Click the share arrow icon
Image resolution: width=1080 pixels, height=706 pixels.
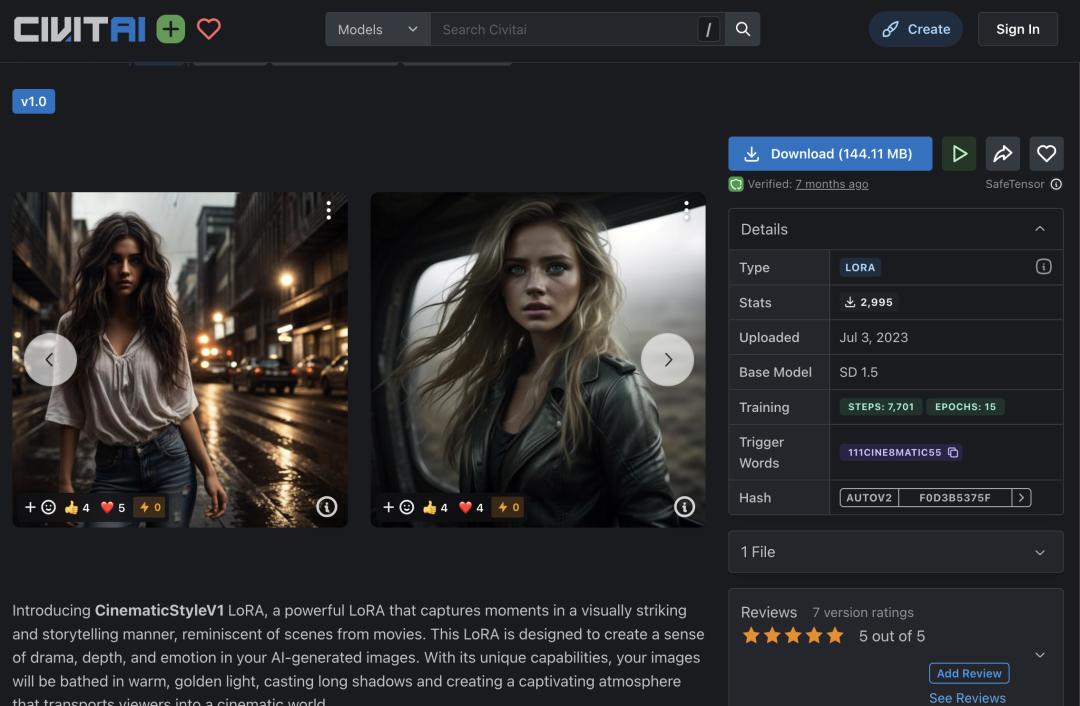1002,154
